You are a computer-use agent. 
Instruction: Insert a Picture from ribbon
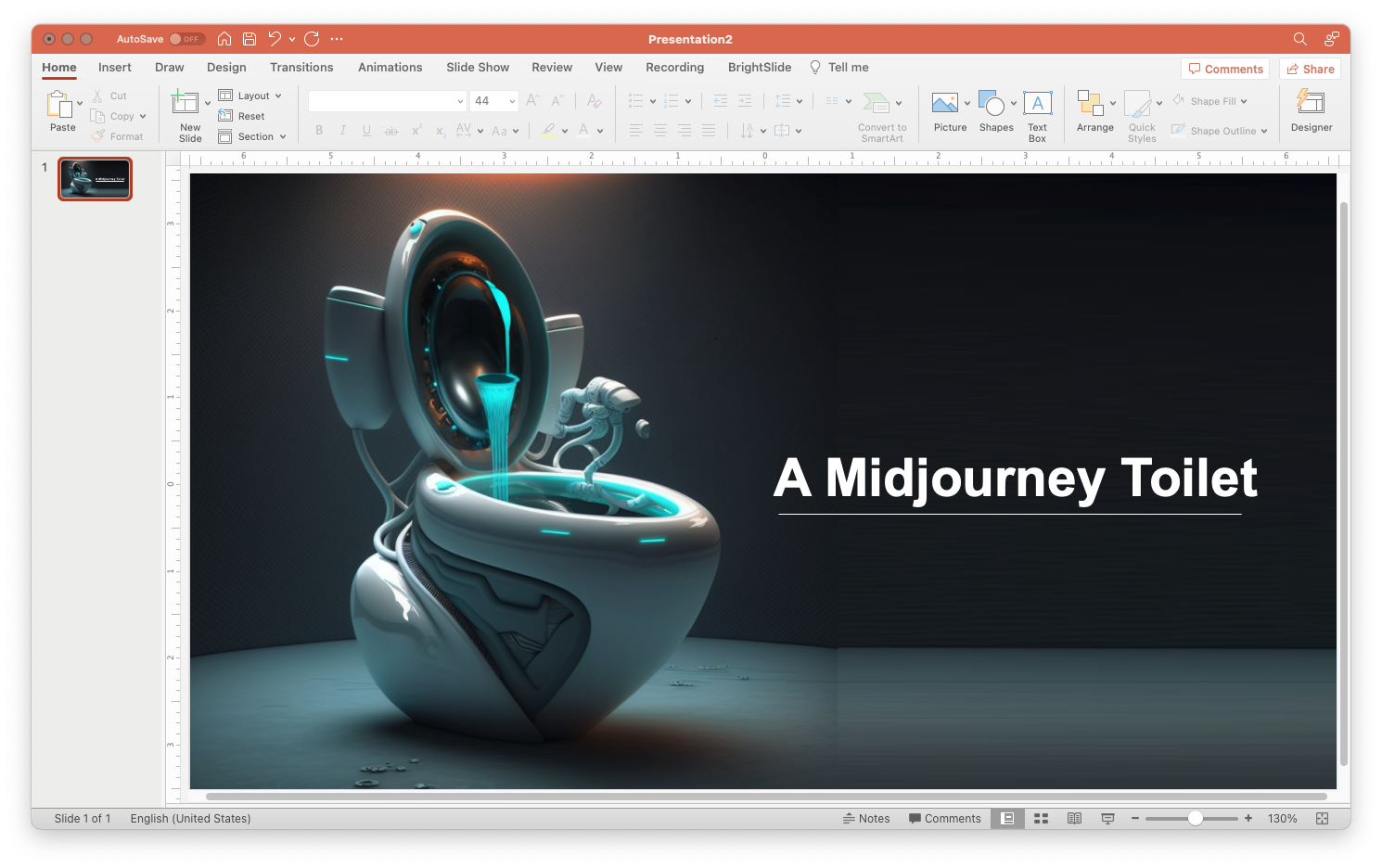coord(945,103)
